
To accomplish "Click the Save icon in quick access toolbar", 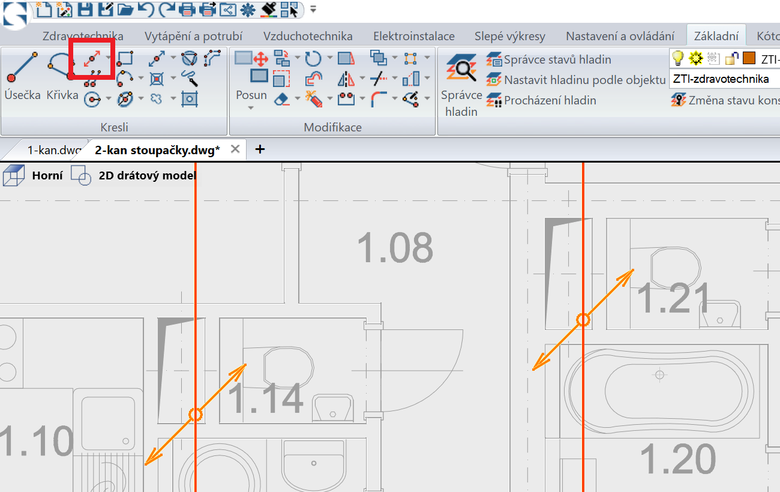I will 85,9.
